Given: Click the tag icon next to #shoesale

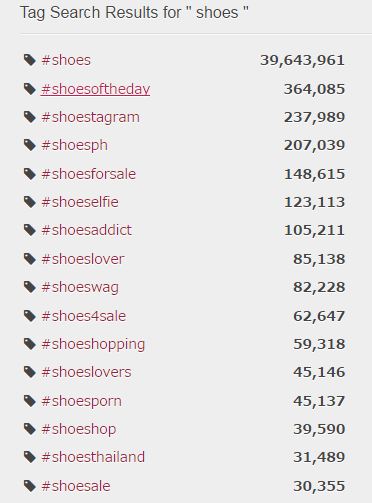Looking at the screenshot, I should coord(30,486).
